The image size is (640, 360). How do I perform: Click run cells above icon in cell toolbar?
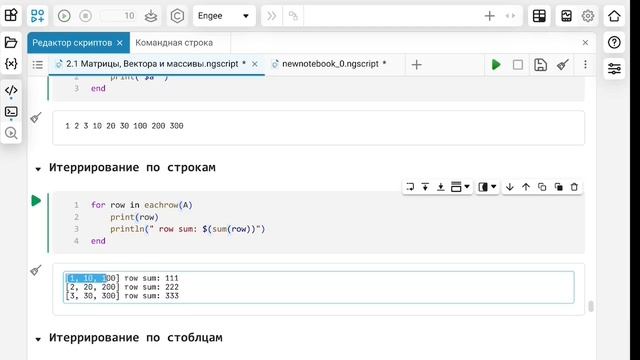(425, 187)
